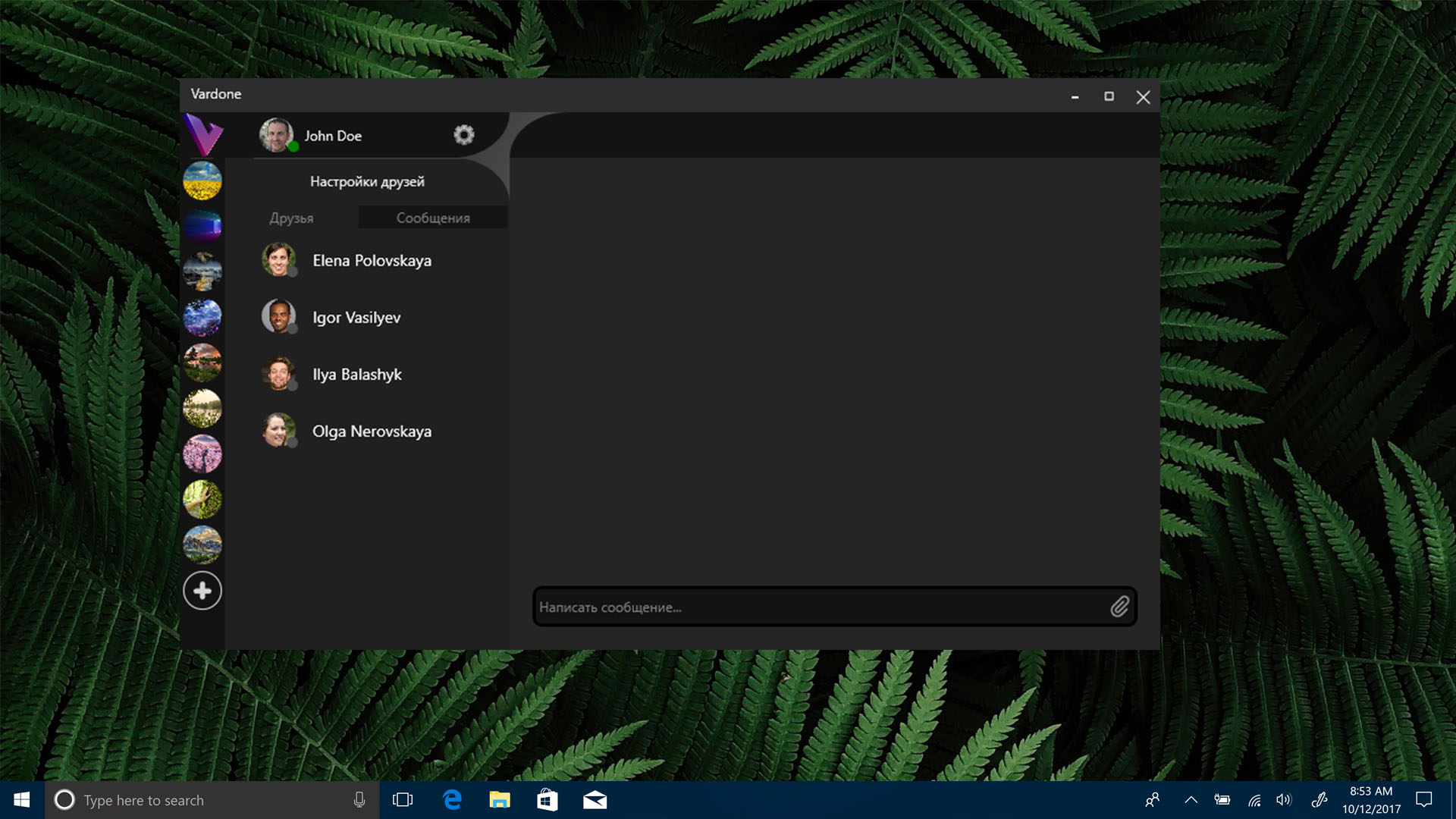This screenshot has height=819, width=1456.
Task: Focus the taskbar search box
Action: pyautogui.click(x=212, y=800)
